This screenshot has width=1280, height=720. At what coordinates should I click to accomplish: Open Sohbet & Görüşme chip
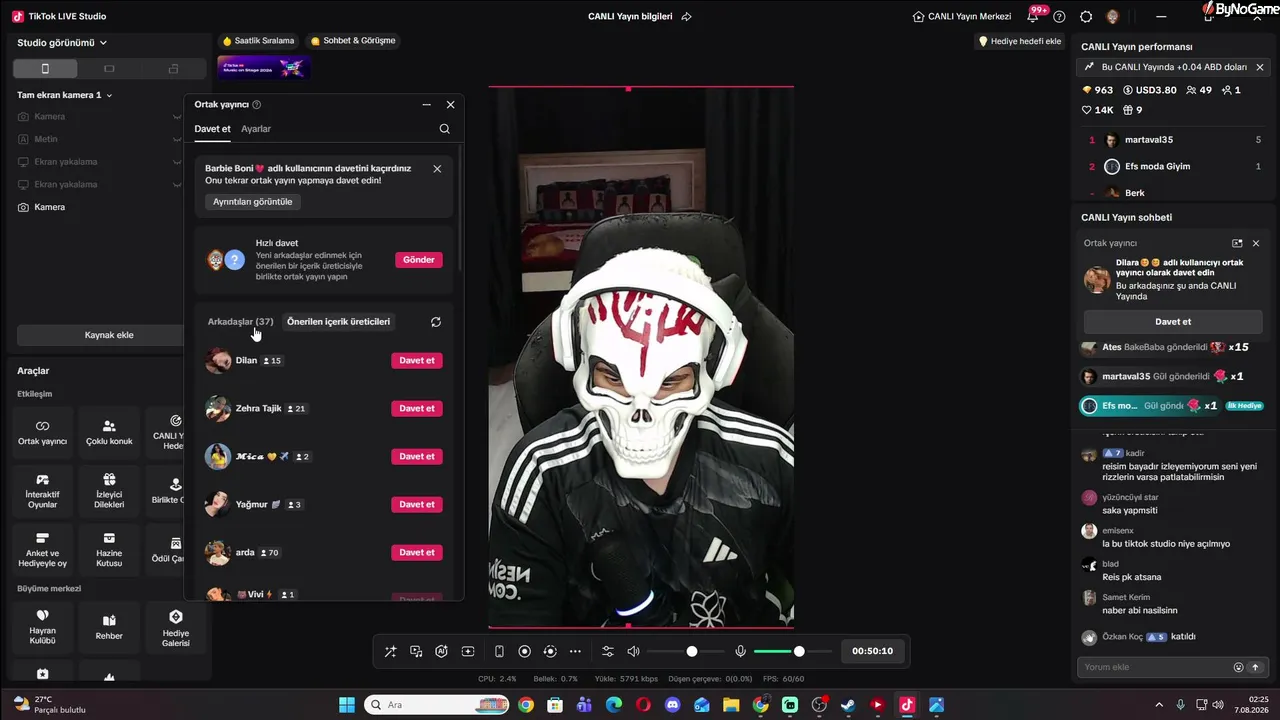click(354, 41)
